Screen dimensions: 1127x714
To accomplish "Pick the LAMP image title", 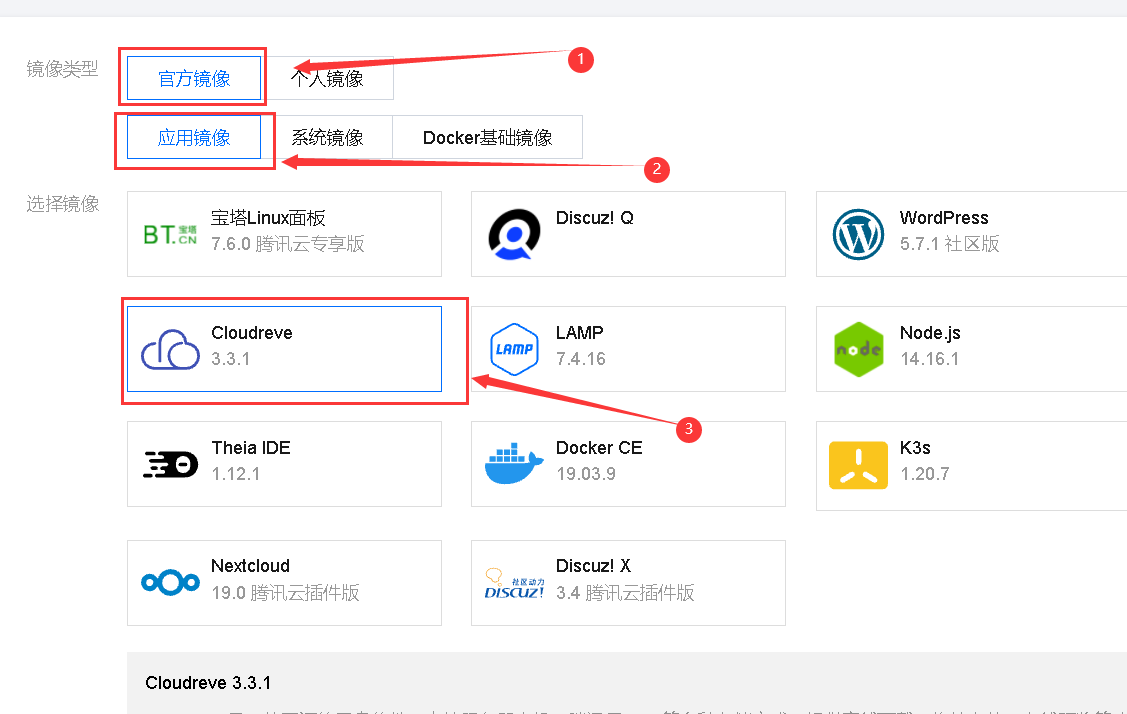I will click(579, 333).
